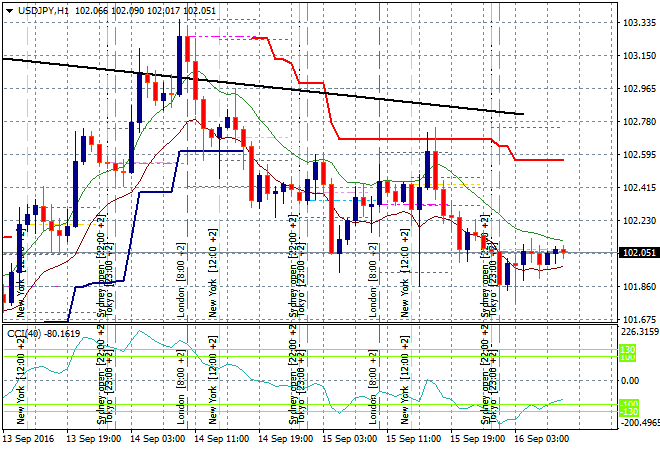Click the 102.780 price level label
The width and height of the screenshot is (660, 450).
[x=639, y=122]
